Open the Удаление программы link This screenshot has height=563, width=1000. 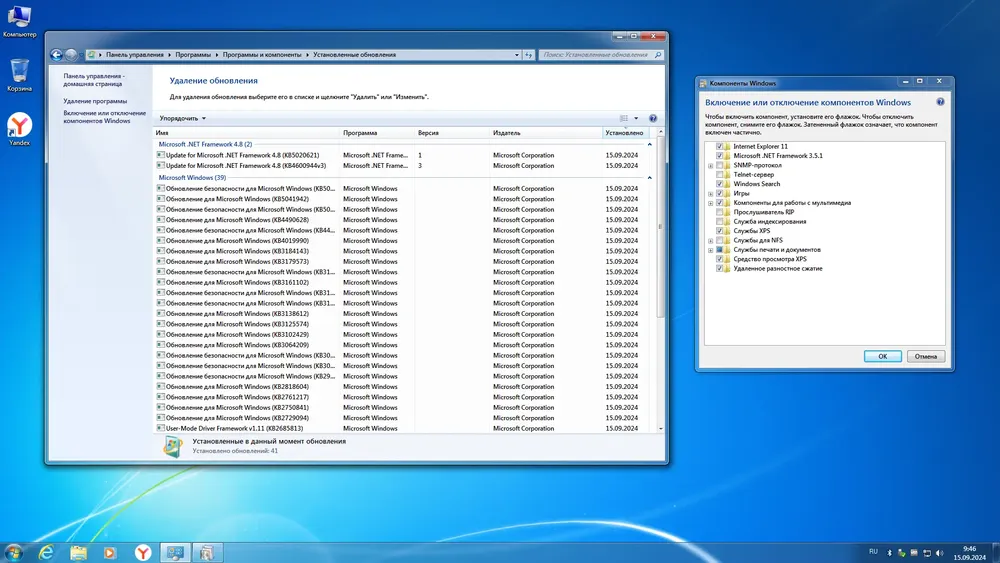point(95,101)
